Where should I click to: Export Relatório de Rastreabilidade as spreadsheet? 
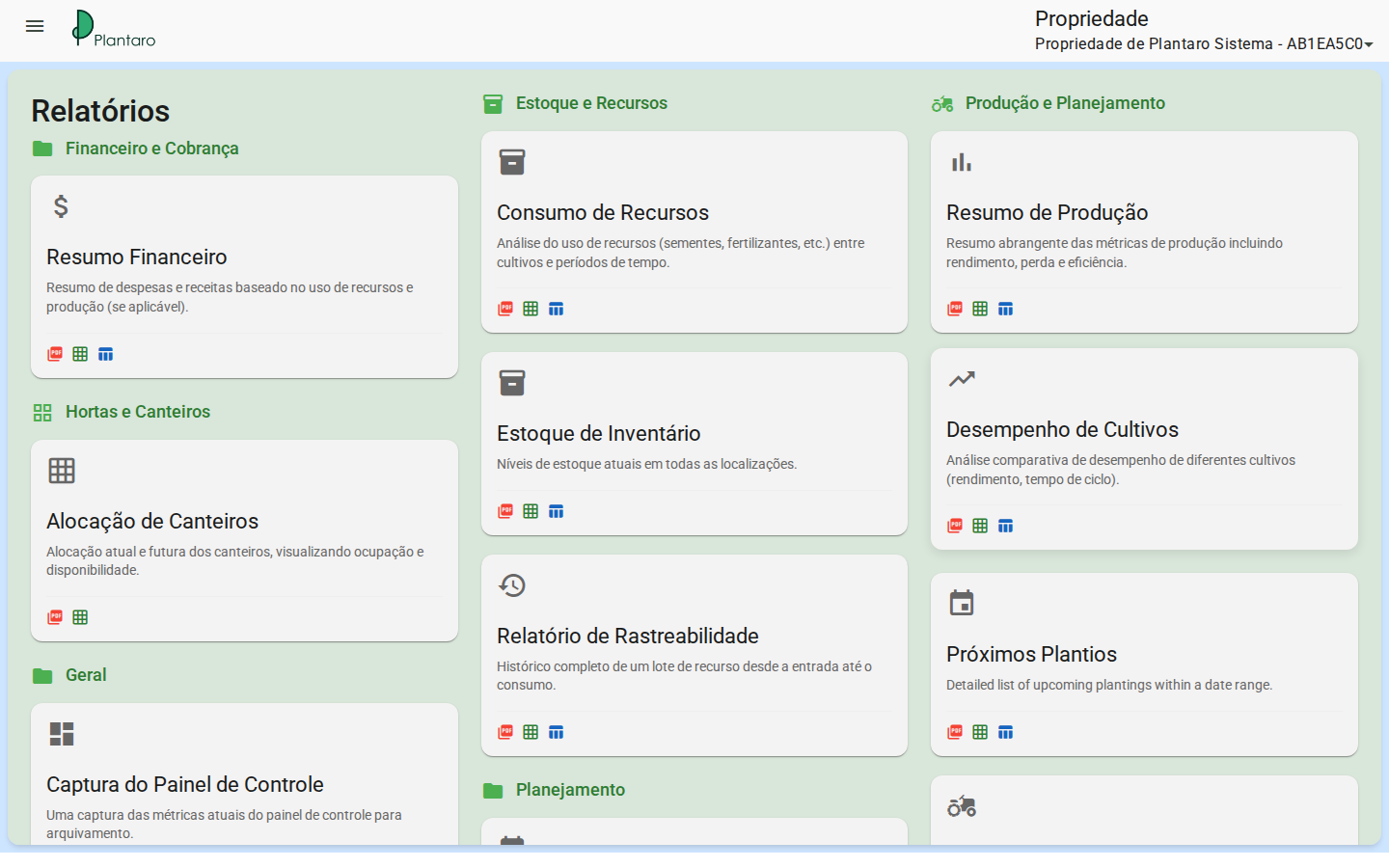(x=531, y=732)
